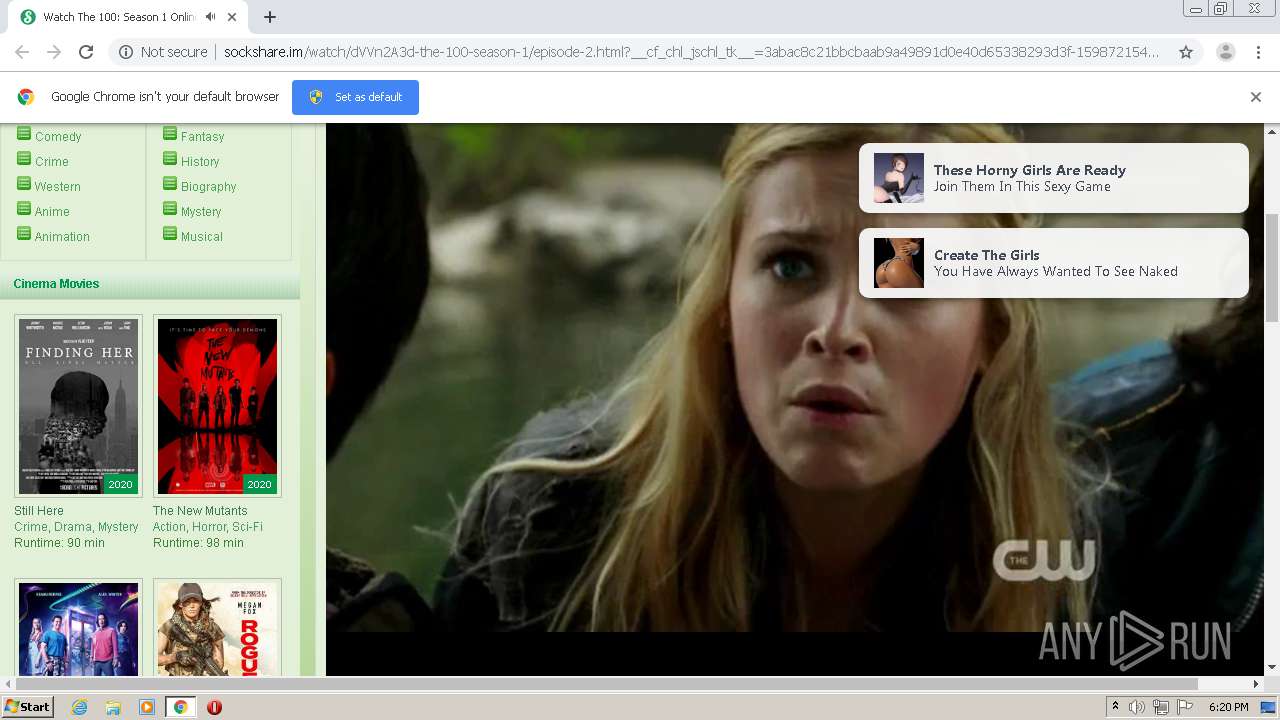Open the History genre link
Viewport: 1280px width, 720px height.
200,162
